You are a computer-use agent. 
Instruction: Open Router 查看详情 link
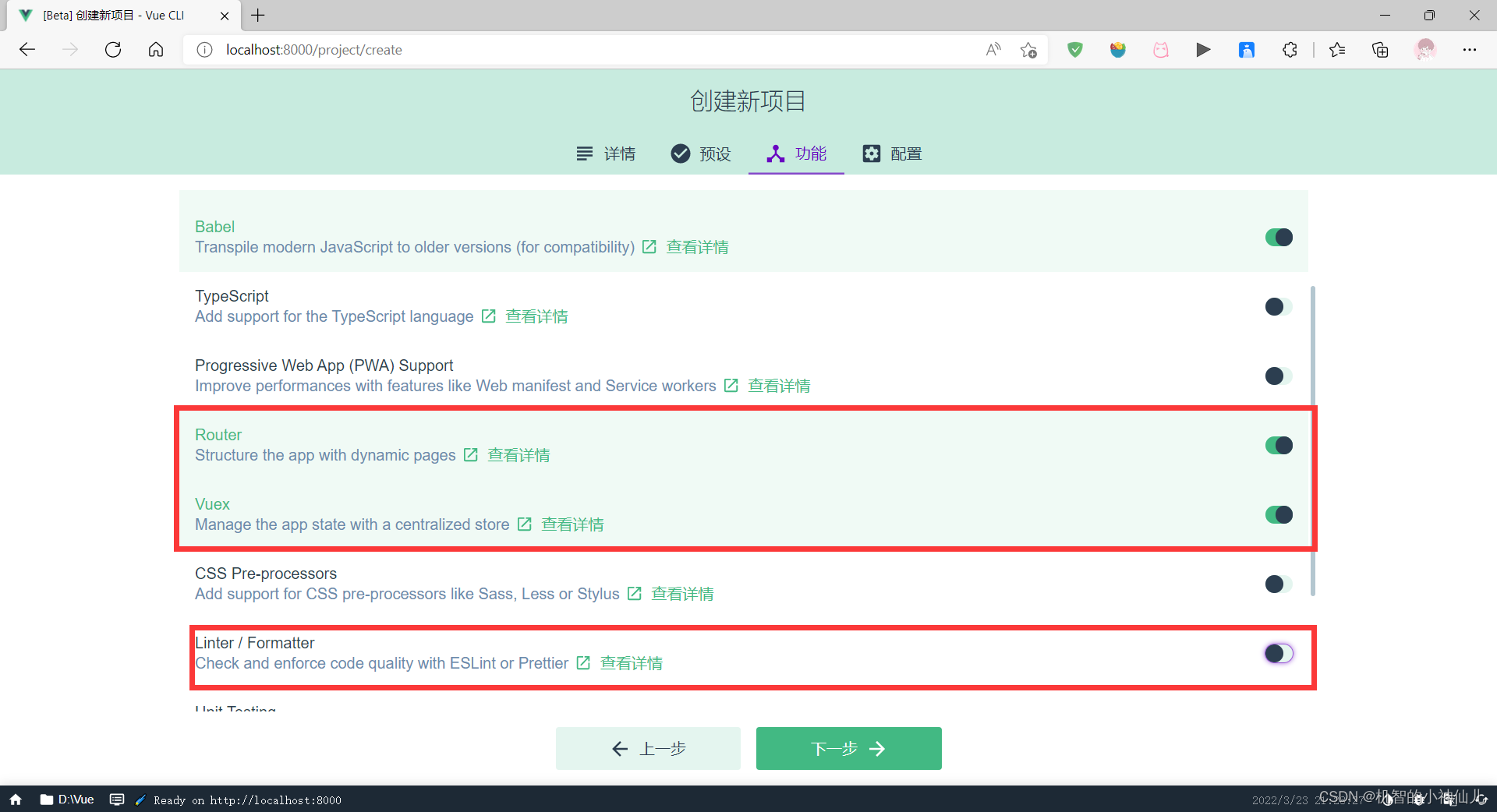(x=518, y=455)
